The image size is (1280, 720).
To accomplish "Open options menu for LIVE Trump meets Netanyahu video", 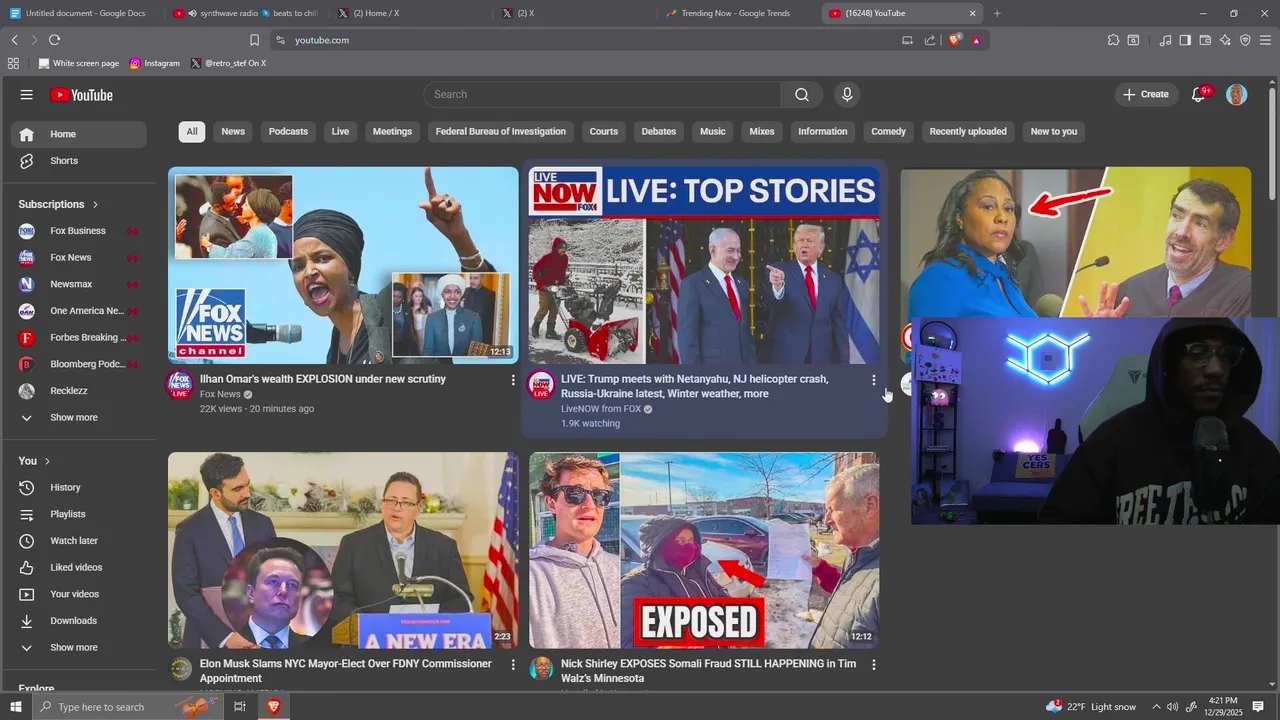I will pos(874,380).
